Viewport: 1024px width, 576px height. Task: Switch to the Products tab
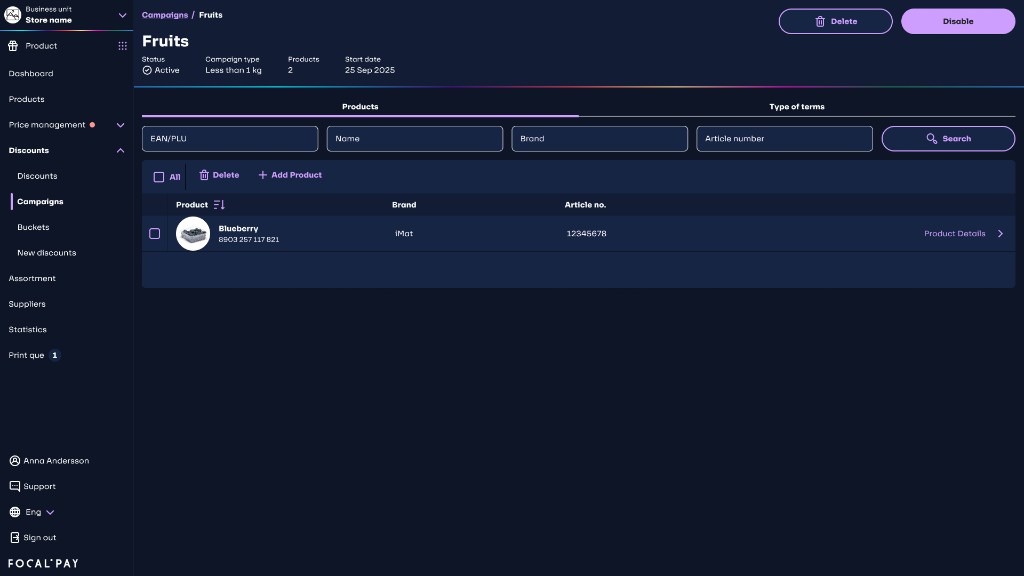click(360, 106)
